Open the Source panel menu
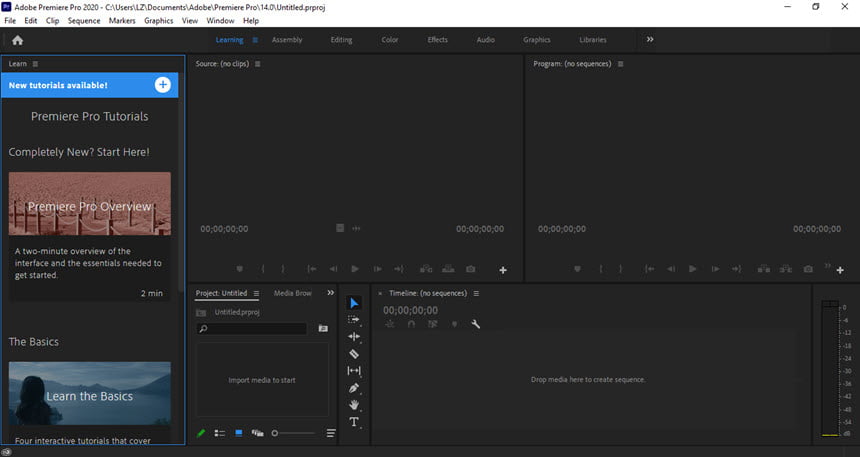 coord(257,64)
